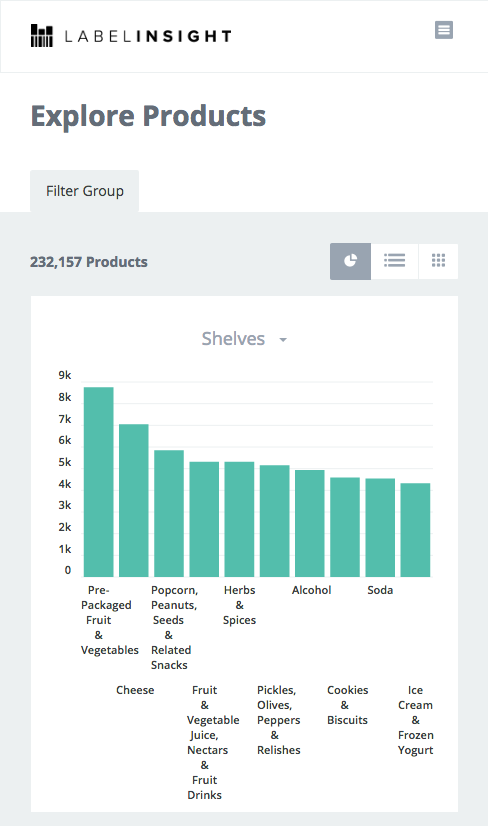
Task: Select the Herbs & Spices bar
Action: click(x=239, y=519)
